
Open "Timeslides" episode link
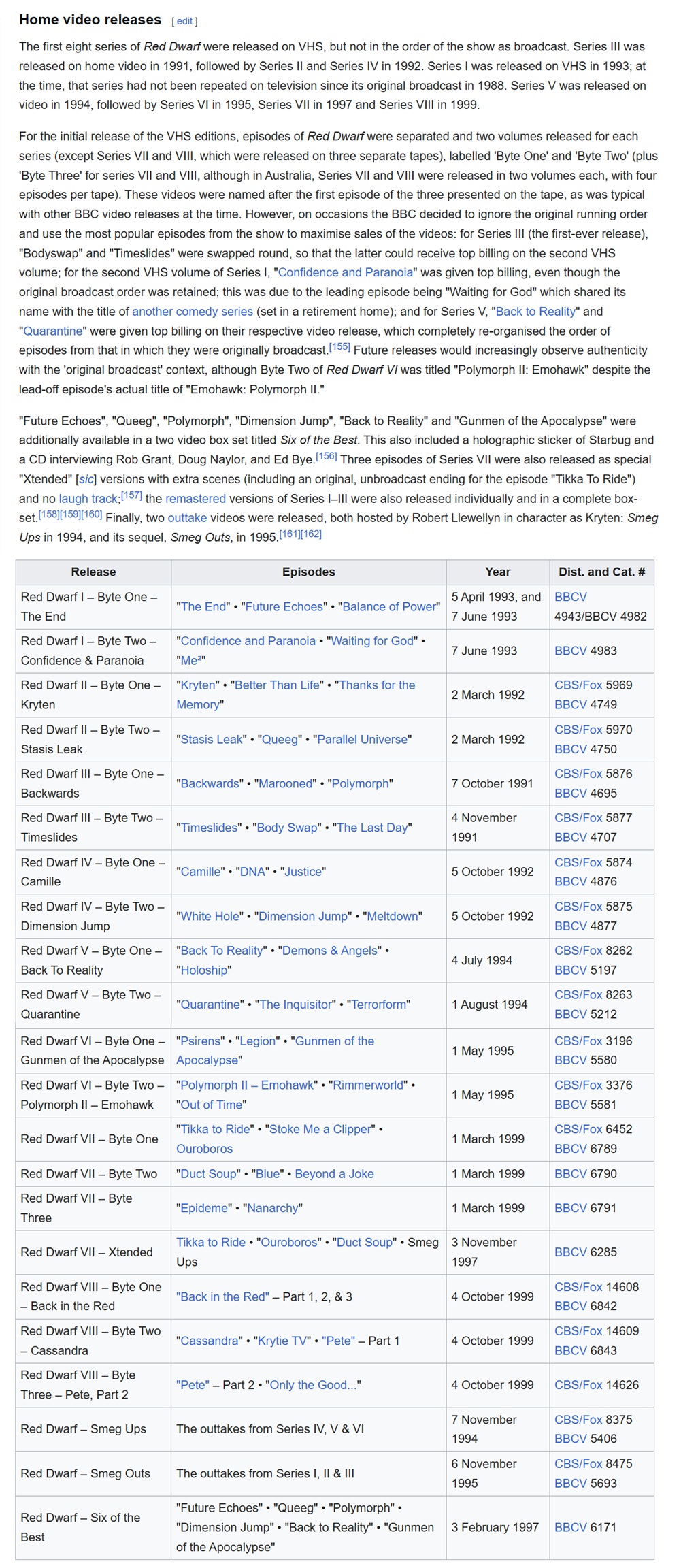[x=210, y=828]
